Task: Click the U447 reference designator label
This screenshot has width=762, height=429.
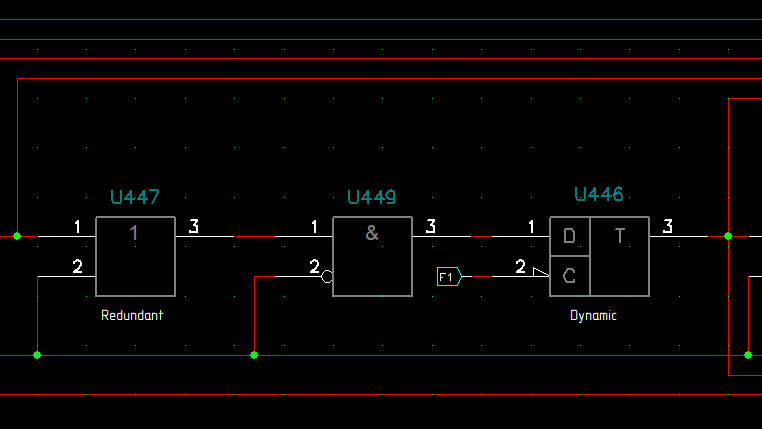Action: point(135,198)
